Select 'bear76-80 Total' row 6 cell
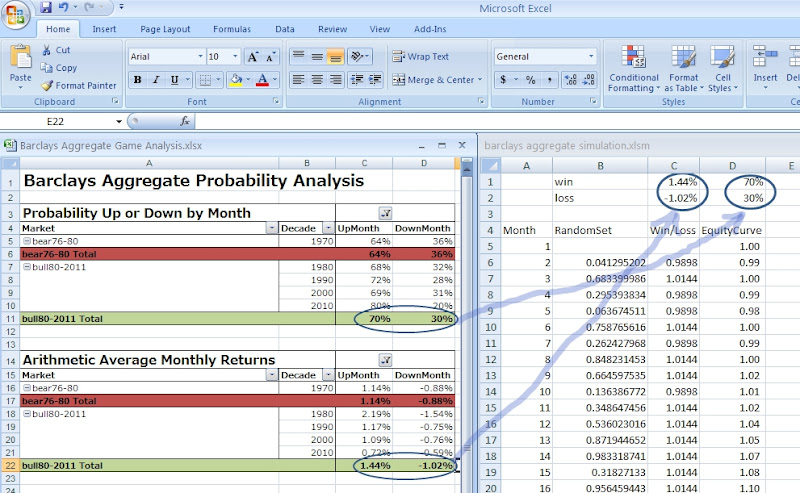The image size is (800, 493). click(x=149, y=254)
